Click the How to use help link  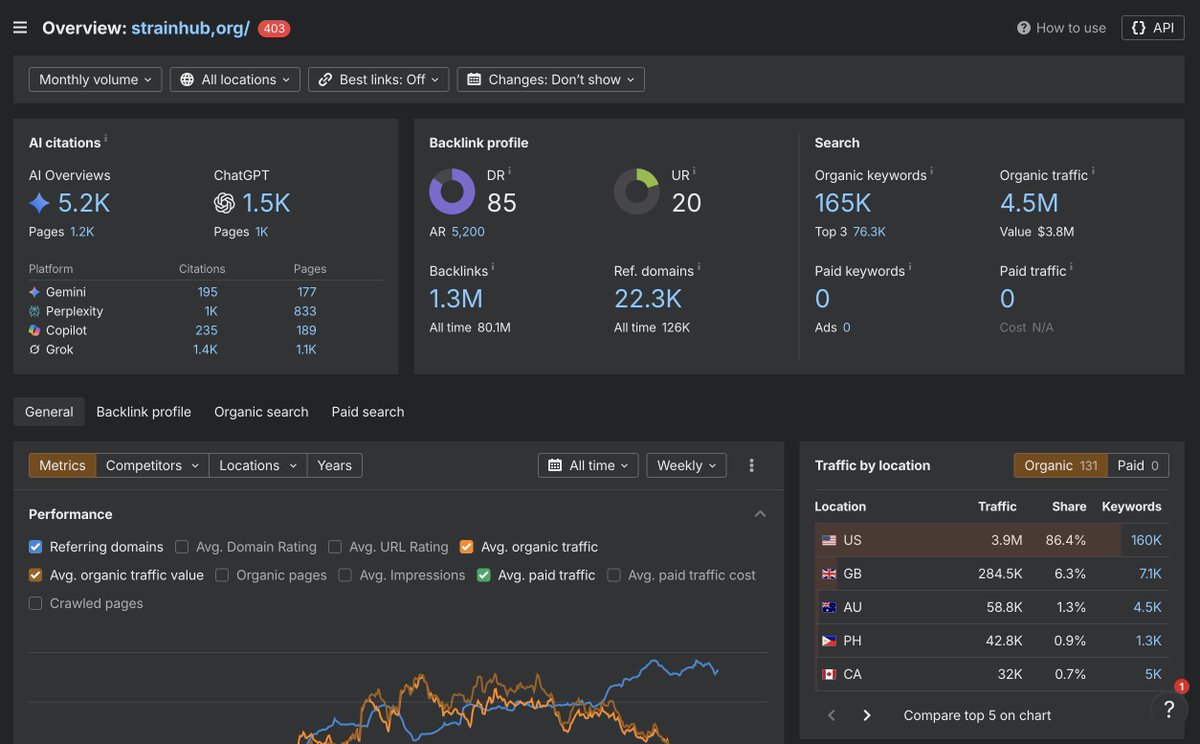pyautogui.click(x=1061, y=28)
